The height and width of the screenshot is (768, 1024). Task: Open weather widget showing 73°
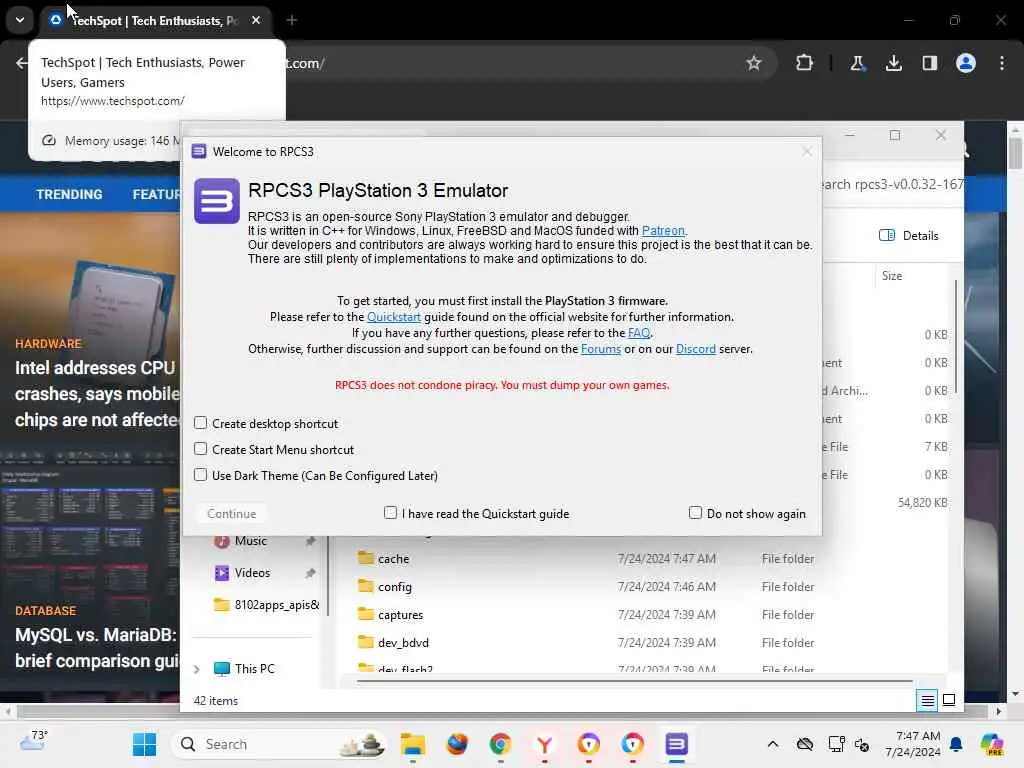34,742
